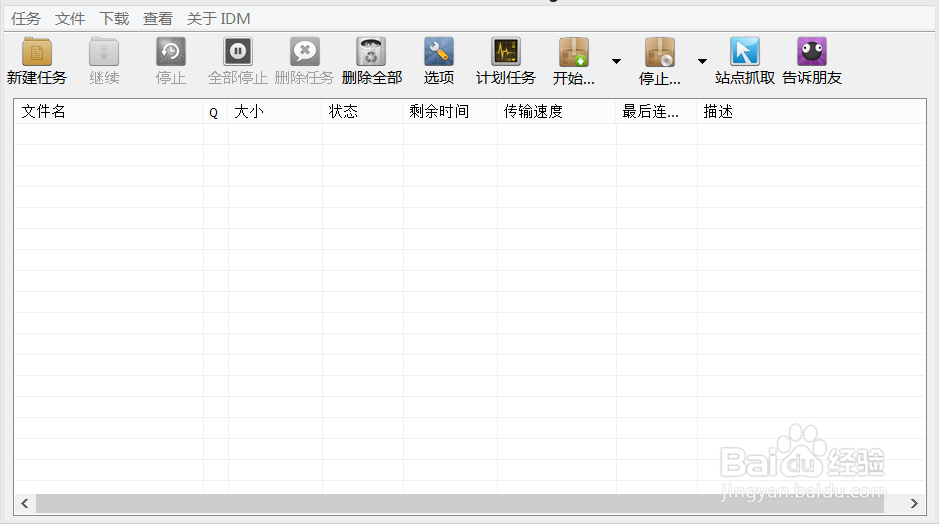Sort by 文件名 column header
Image resolution: width=939 pixels, height=524 pixels.
(108, 111)
